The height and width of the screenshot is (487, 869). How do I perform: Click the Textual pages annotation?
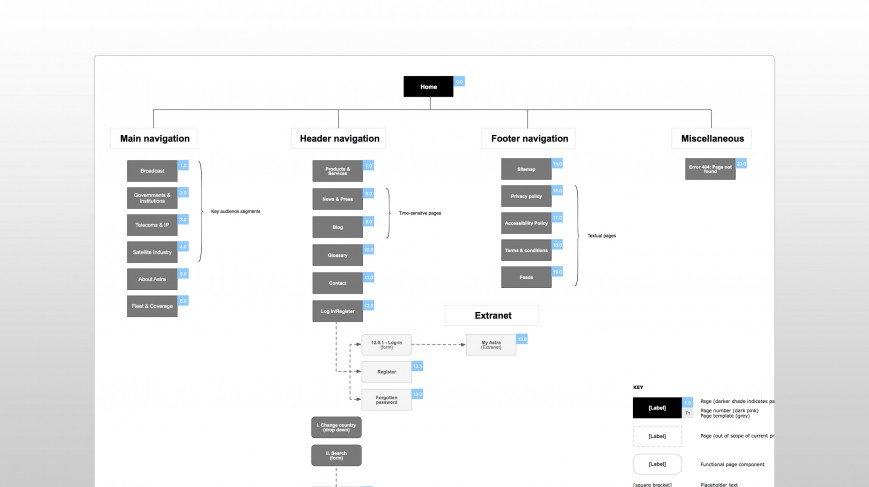point(602,236)
